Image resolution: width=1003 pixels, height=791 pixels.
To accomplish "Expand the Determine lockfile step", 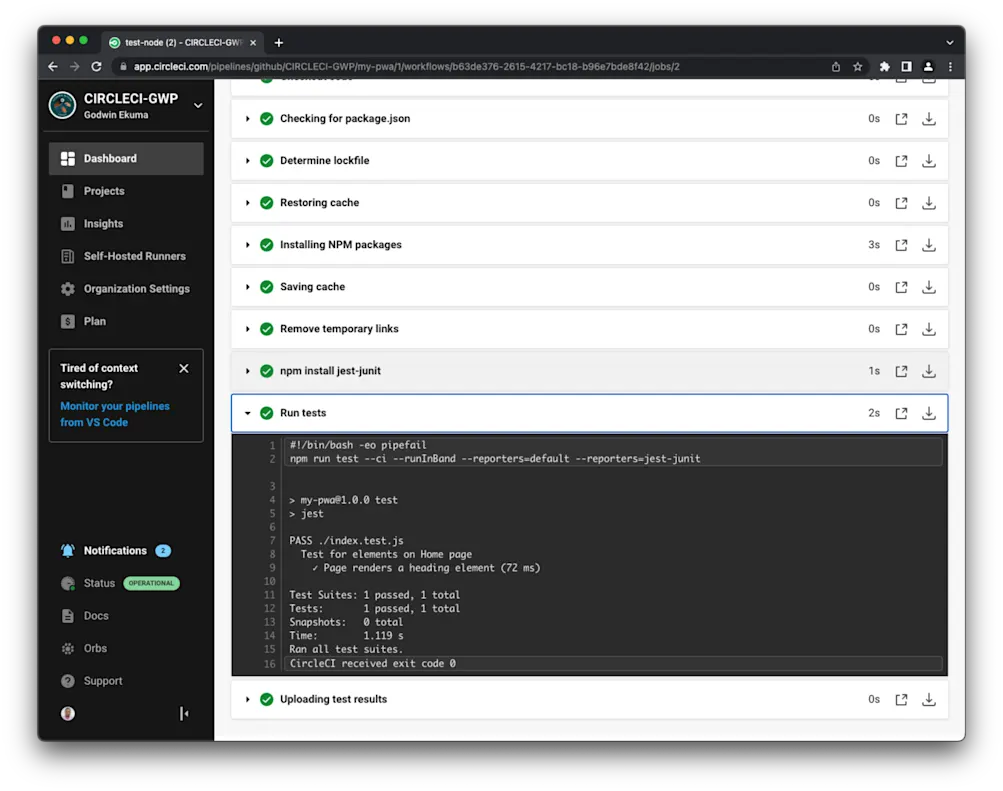I will pos(248,161).
